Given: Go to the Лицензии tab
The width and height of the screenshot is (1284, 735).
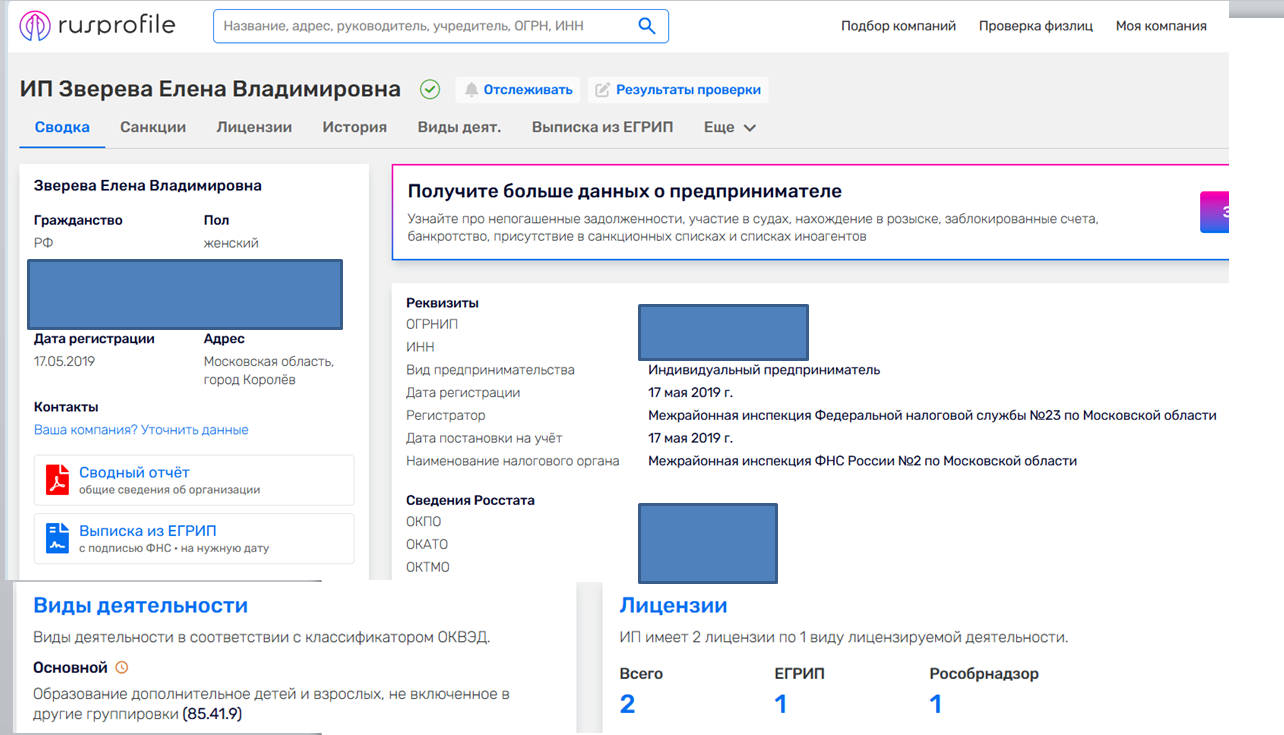Looking at the screenshot, I should (254, 128).
